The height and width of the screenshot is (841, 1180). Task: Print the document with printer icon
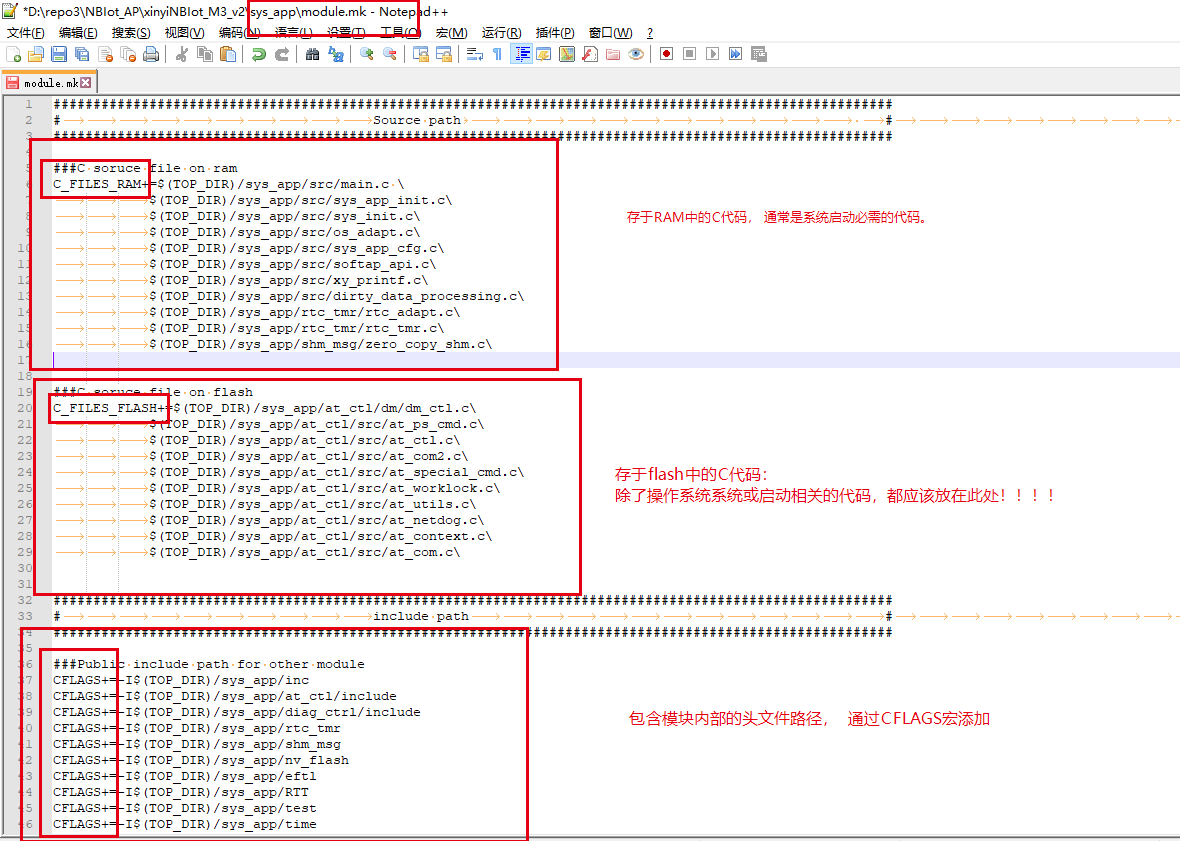(151, 54)
